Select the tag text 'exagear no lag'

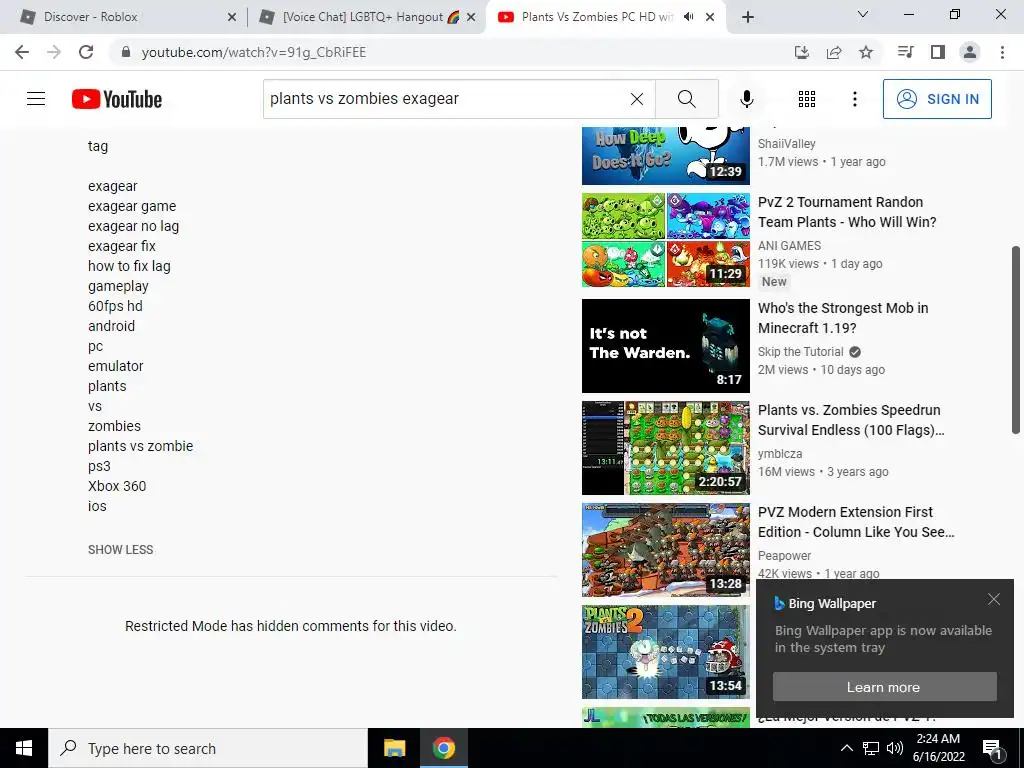[x=133, y=226]
